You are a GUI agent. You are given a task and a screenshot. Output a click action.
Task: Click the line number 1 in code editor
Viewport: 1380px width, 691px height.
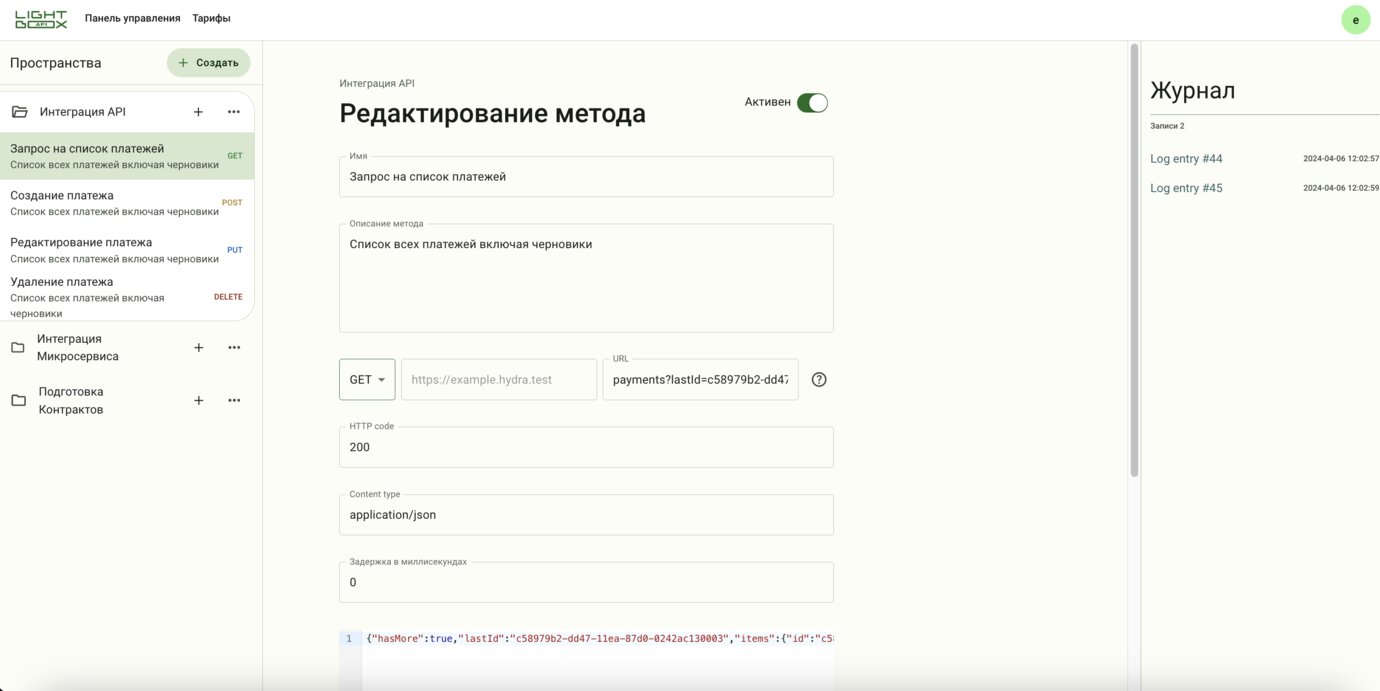point(349,638)
